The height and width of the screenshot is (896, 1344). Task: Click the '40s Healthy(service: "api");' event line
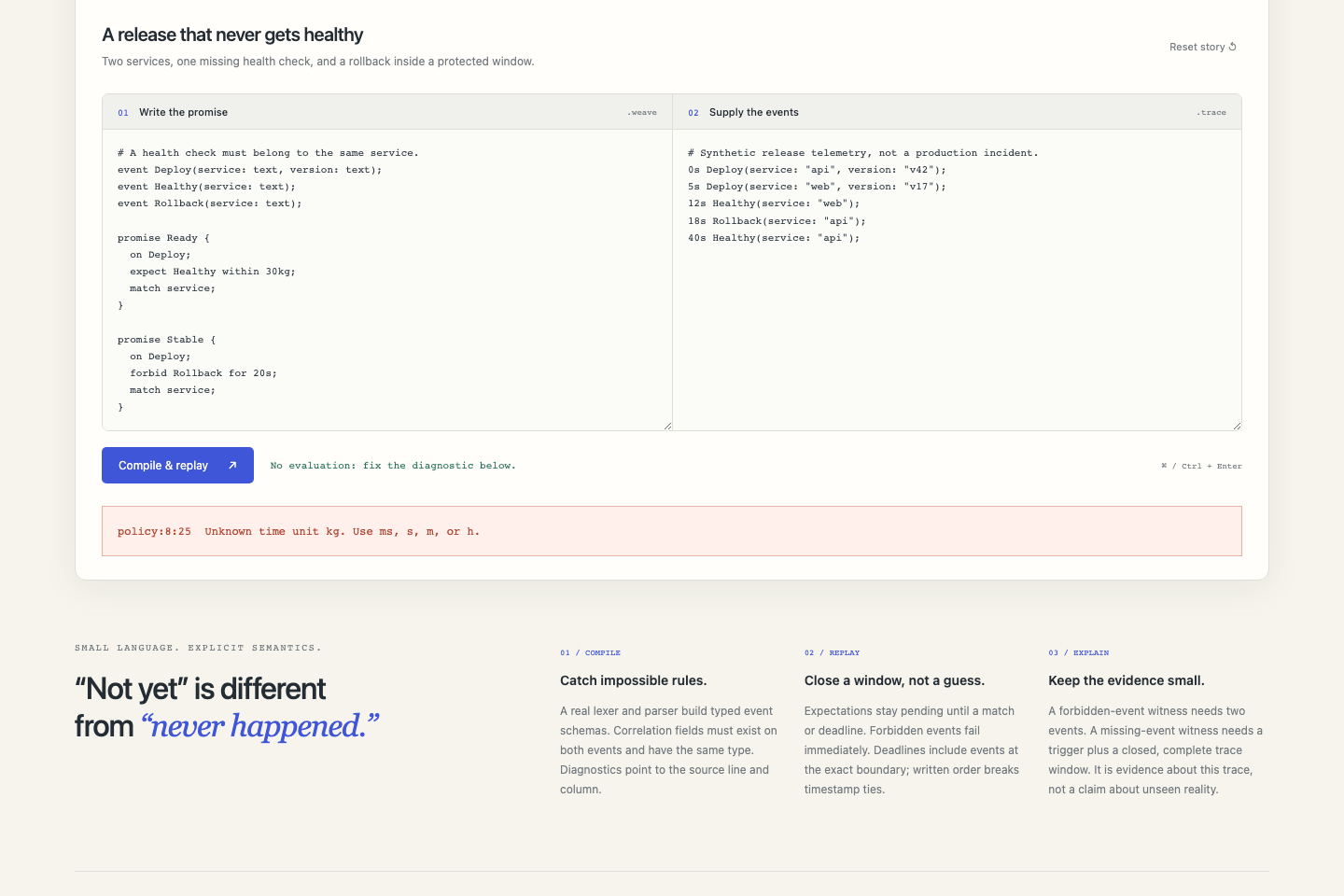[x=774, y=238]
